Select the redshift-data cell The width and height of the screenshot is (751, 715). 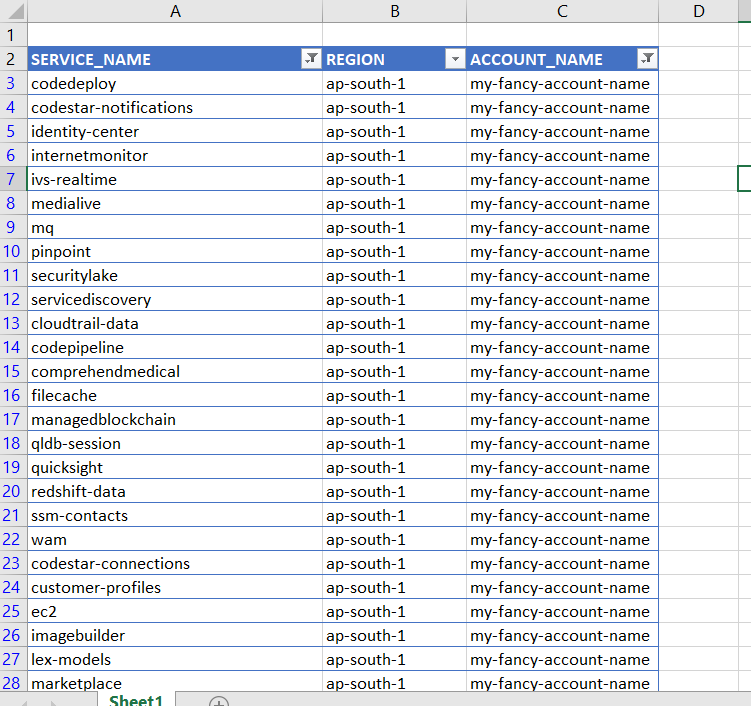point(175,491)
